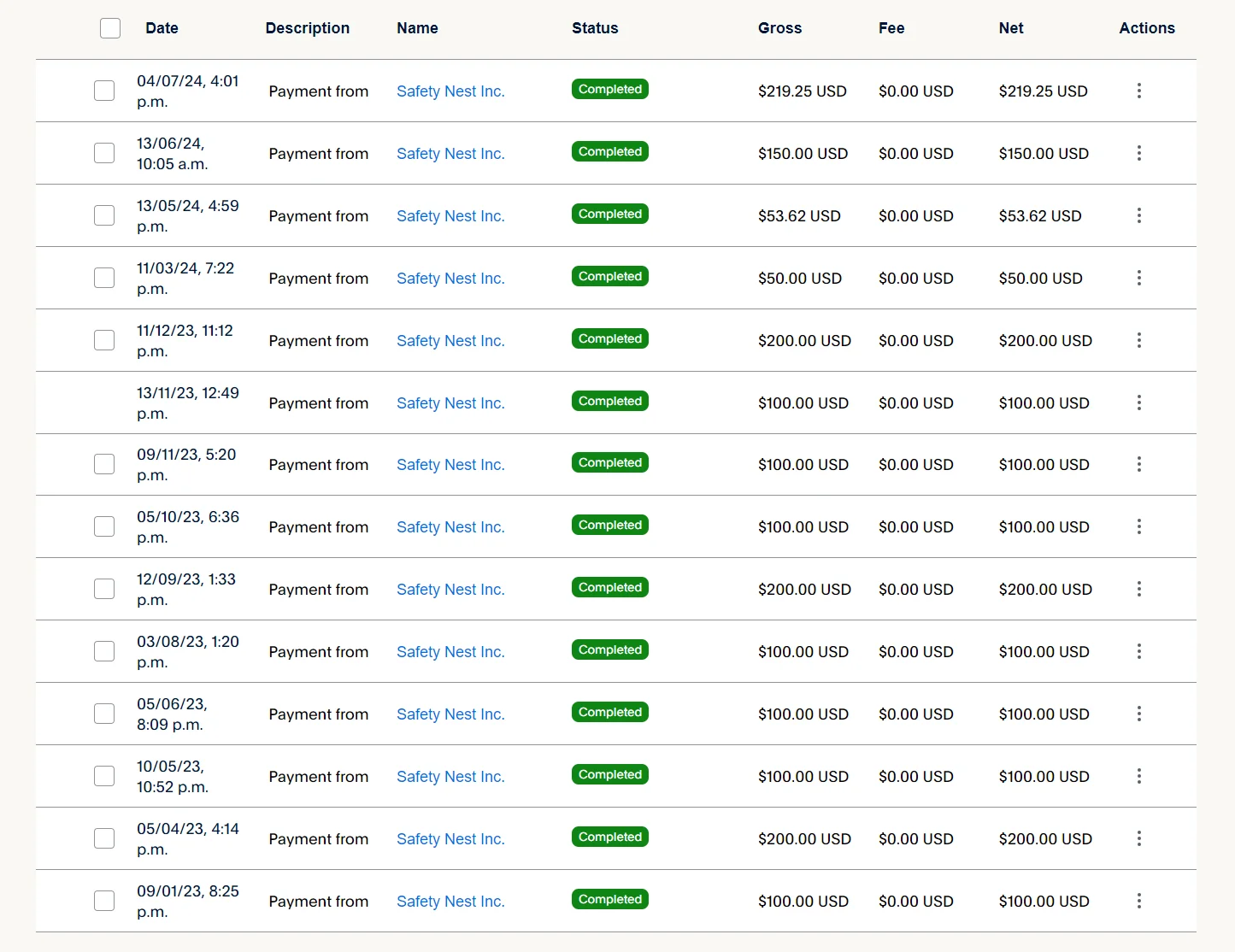
Task: Select the 11/03/24 transaction checkbox
Action: click(104, 278)
